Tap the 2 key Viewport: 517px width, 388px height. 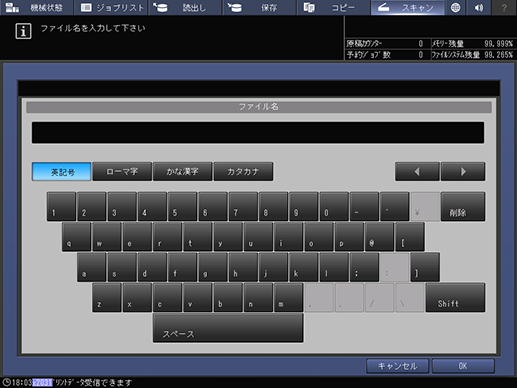coord(92,206)
